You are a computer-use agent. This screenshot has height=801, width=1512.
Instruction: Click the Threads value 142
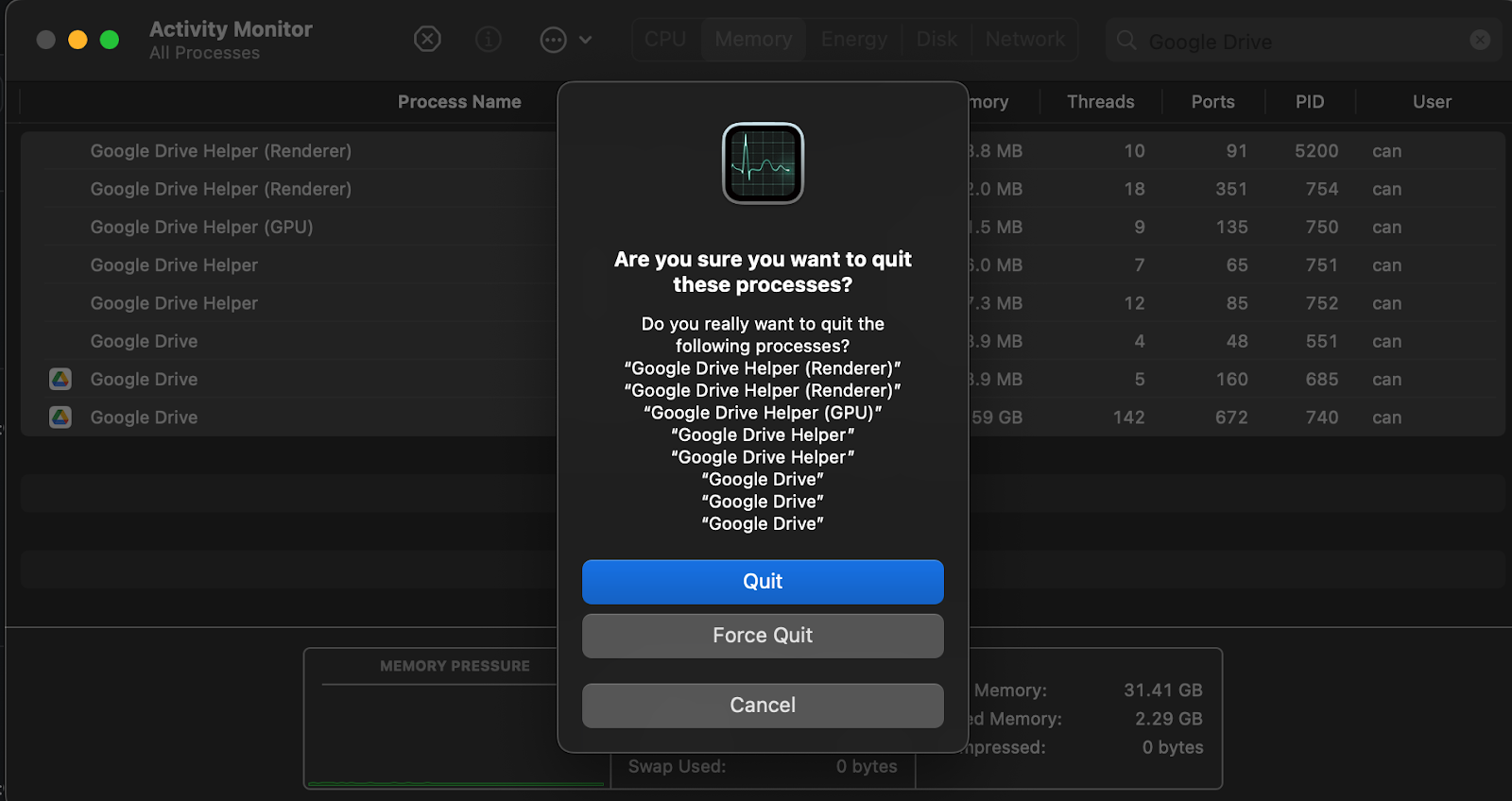click(1128, 418)
